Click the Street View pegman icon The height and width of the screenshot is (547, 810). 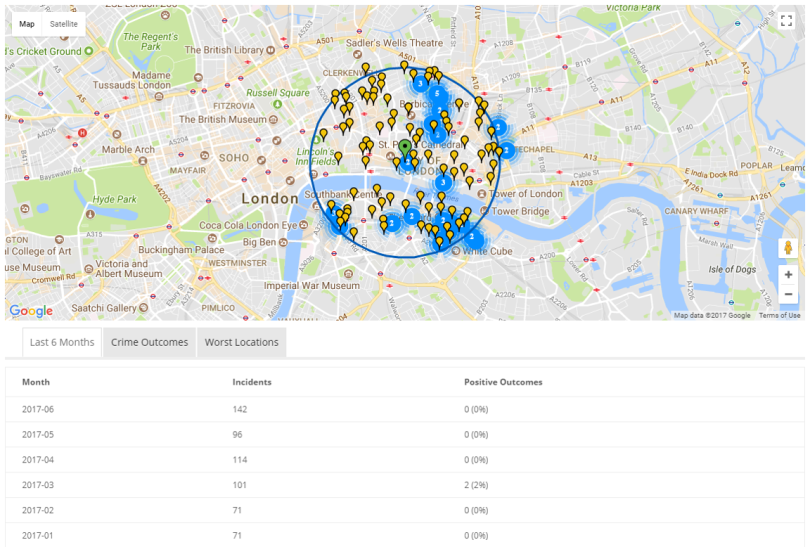coord(788,248)
